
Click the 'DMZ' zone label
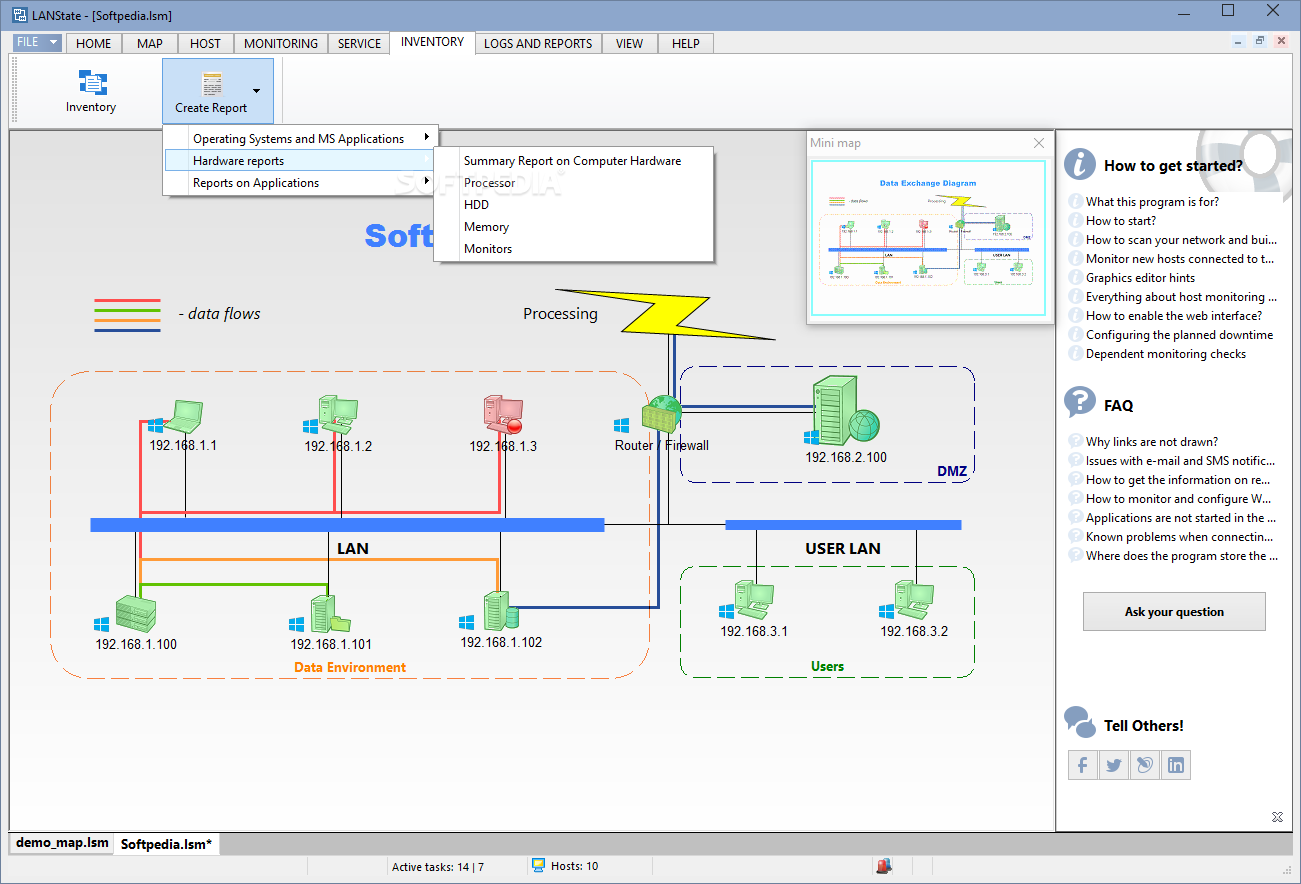951,471
